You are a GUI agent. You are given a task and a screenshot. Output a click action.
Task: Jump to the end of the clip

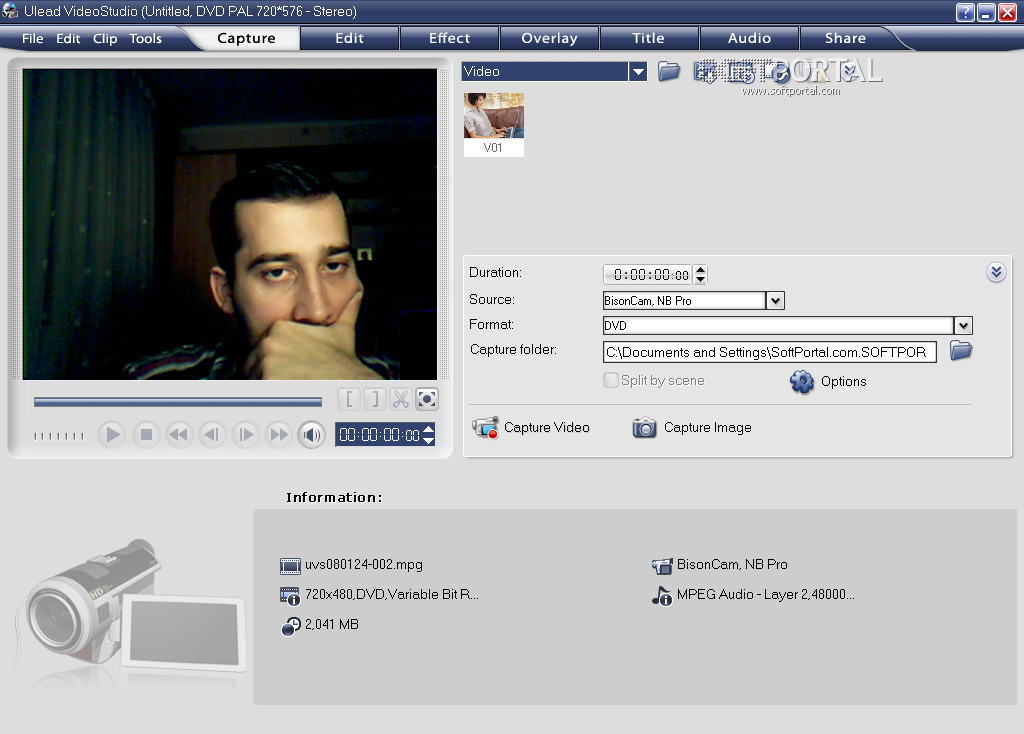(279, 434)
